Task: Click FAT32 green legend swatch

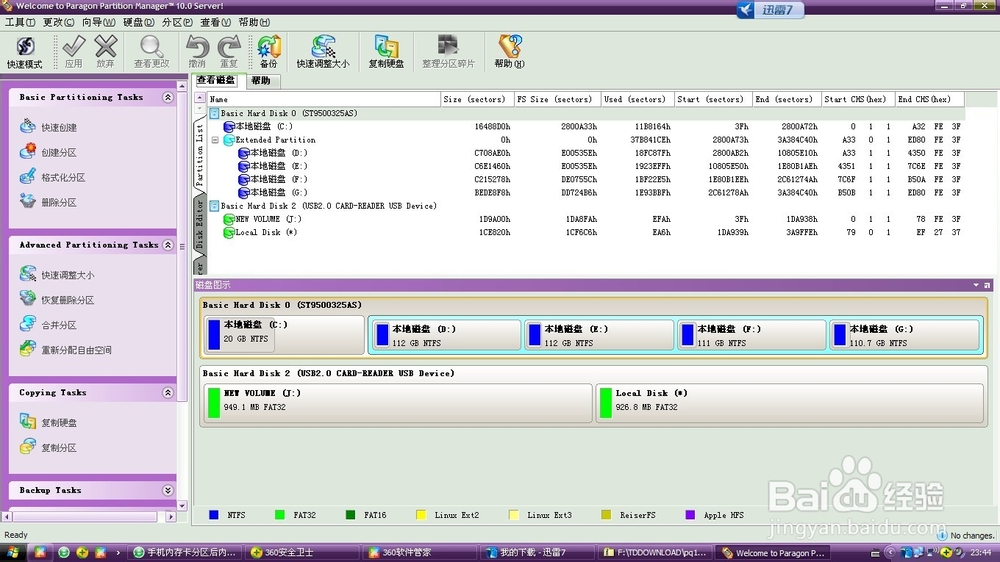Action: point(279,515)
